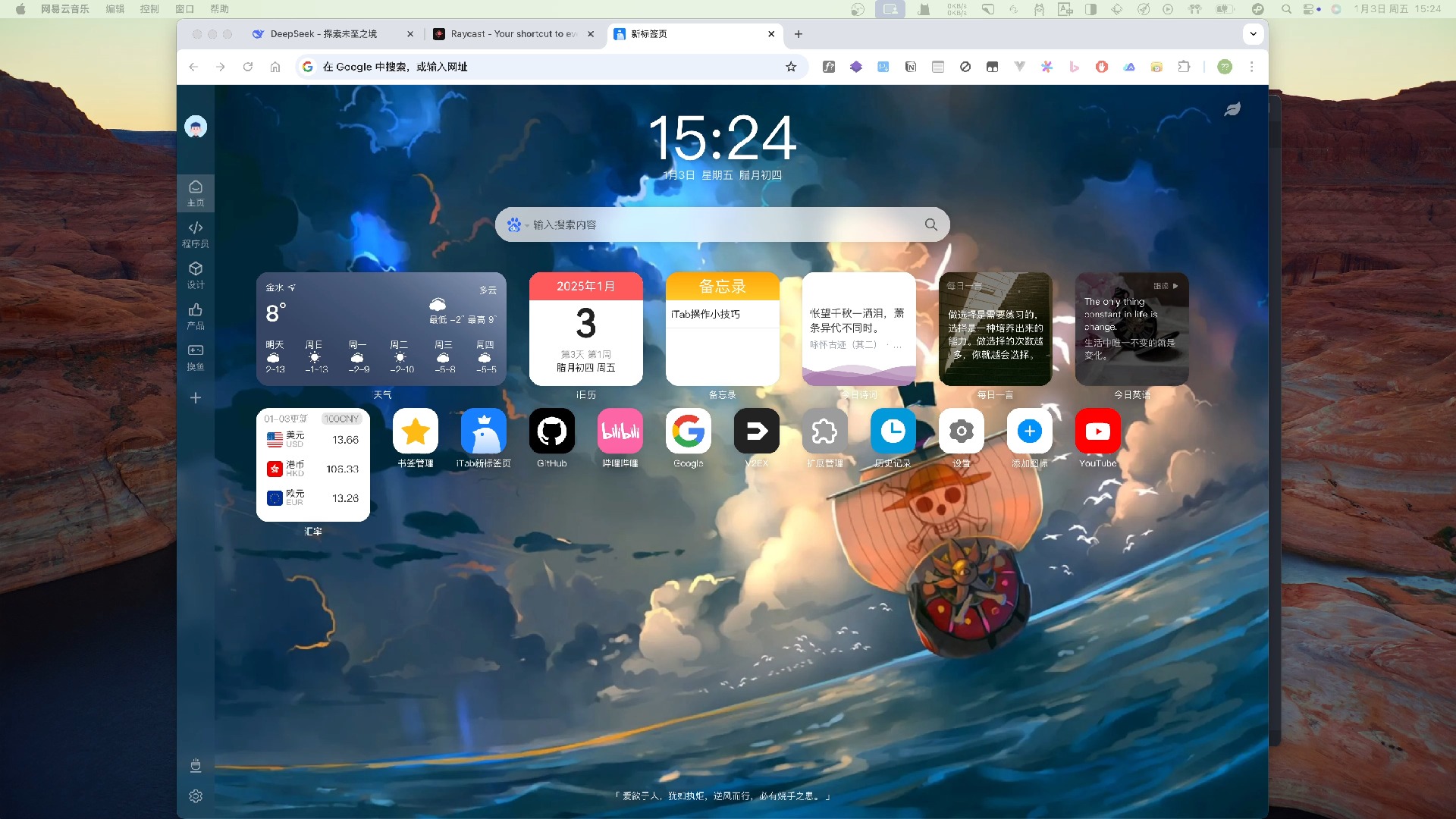Select the programmer category code icon

pyautogui.click(x=196, y=234)
